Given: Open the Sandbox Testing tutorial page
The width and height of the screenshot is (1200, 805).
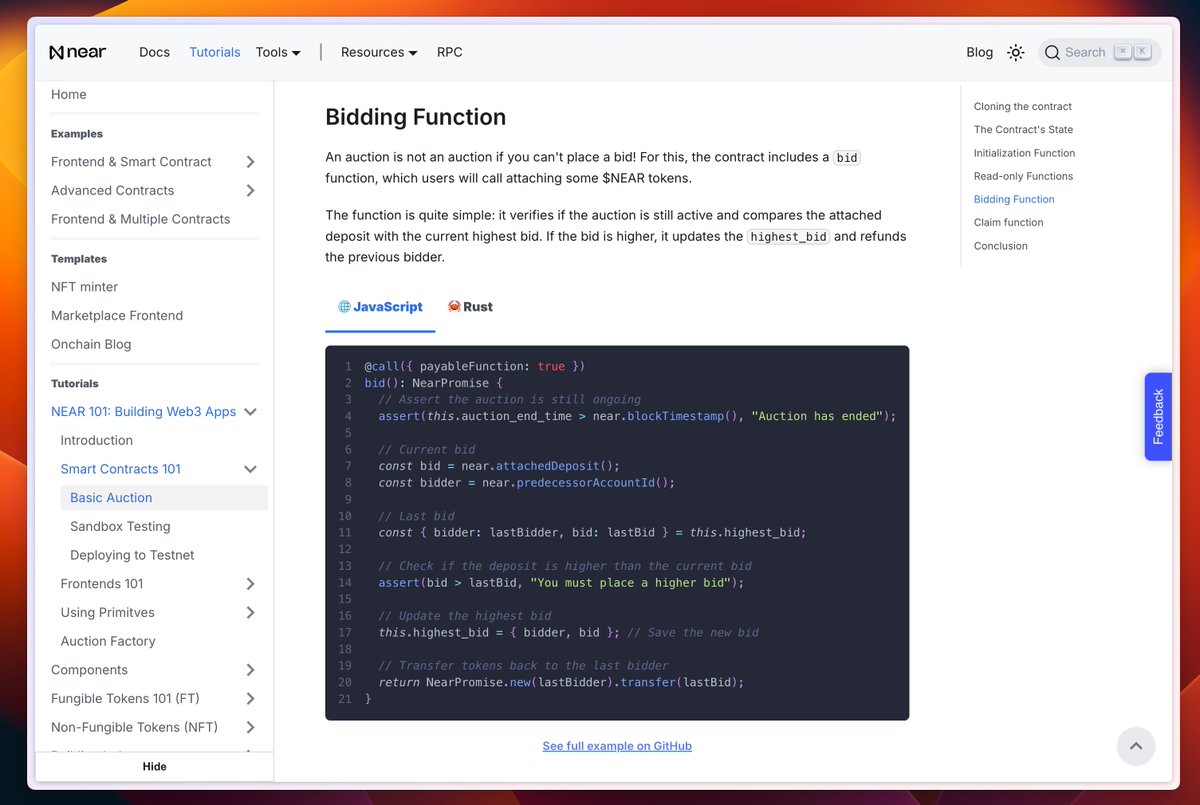Looking at the screenshot, I should pos(120,526).
